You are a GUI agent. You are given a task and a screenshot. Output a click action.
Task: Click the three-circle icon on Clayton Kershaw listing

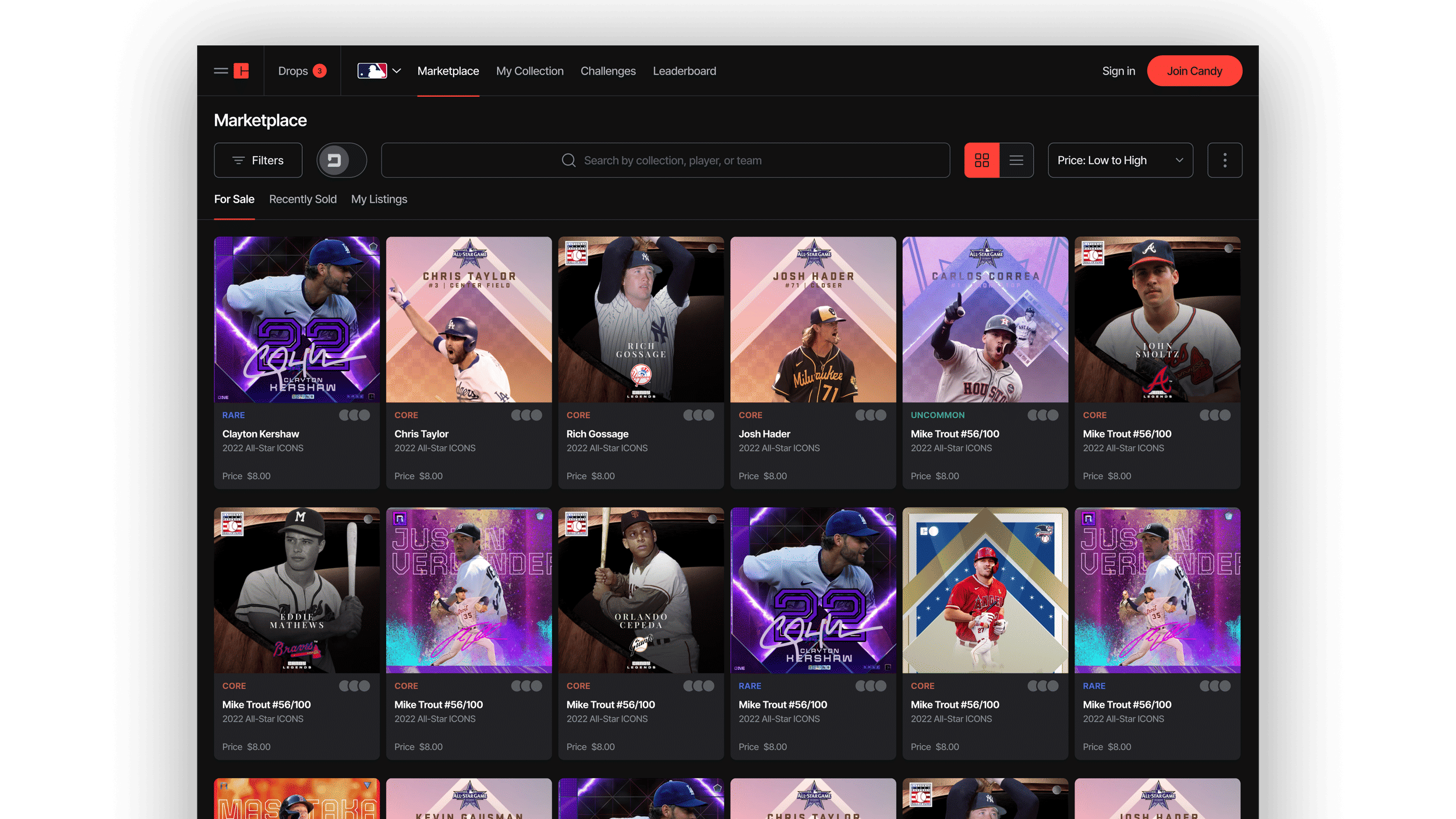tap(354, 415)
